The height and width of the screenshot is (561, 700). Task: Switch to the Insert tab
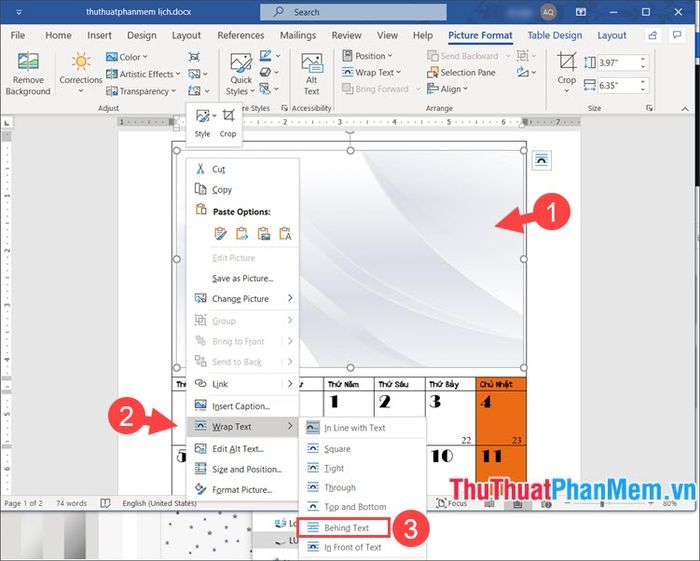tap(99, 35)
